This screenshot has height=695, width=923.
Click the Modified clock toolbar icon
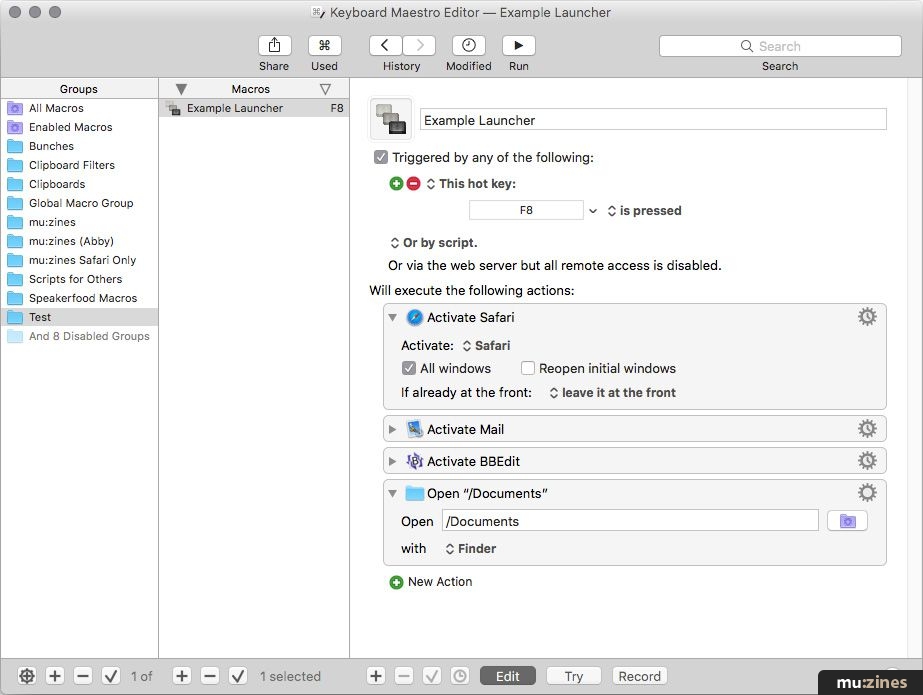point(468,46)
